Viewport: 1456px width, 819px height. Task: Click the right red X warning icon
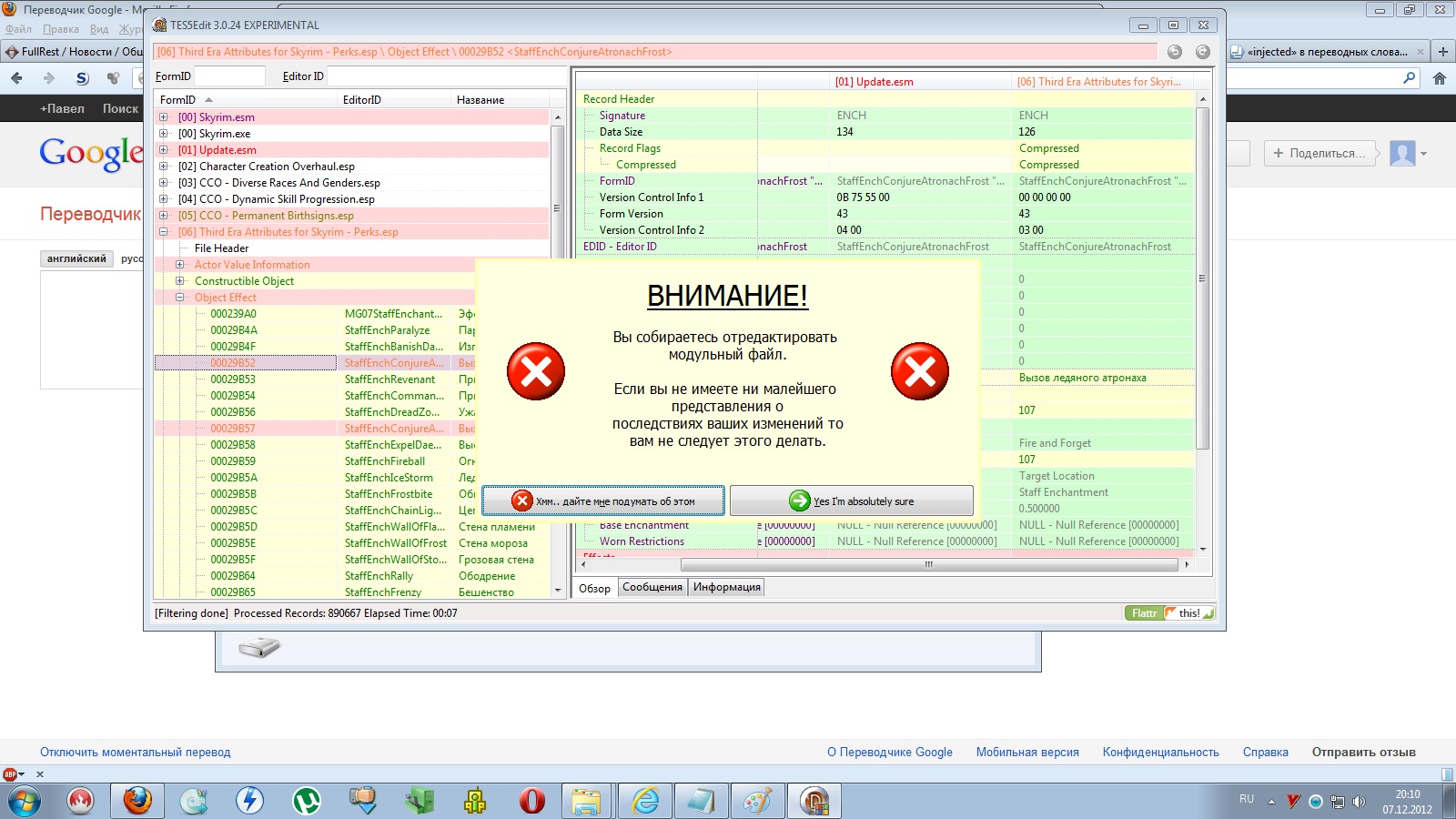920,371
